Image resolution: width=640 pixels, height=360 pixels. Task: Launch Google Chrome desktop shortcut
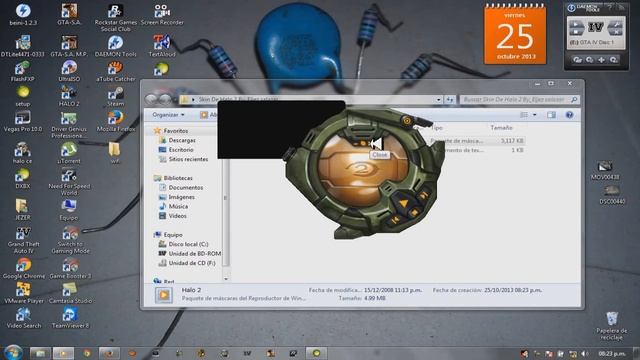(23, 269)
